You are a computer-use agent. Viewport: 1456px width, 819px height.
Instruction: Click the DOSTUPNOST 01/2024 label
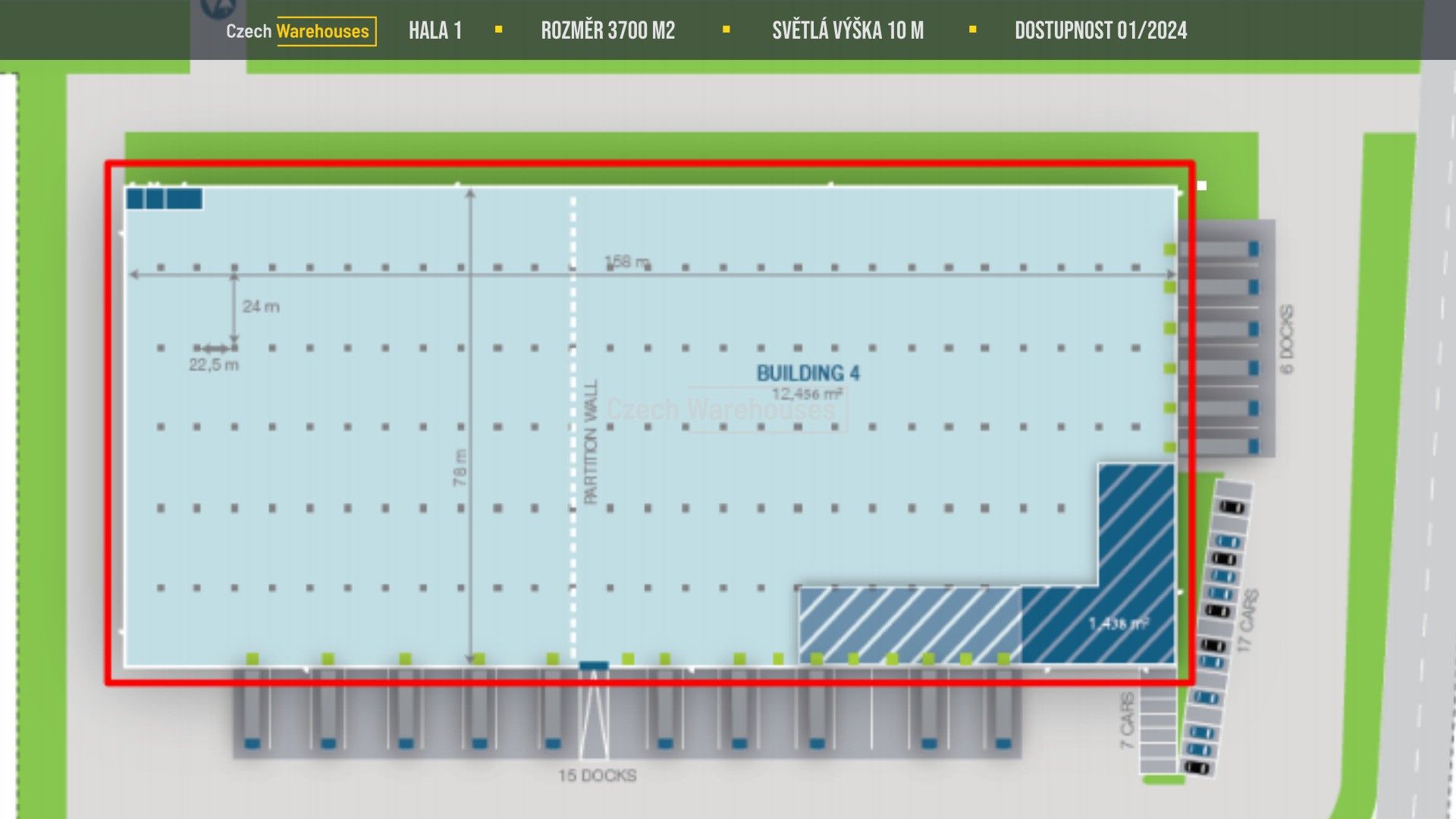coord(1100,30)
